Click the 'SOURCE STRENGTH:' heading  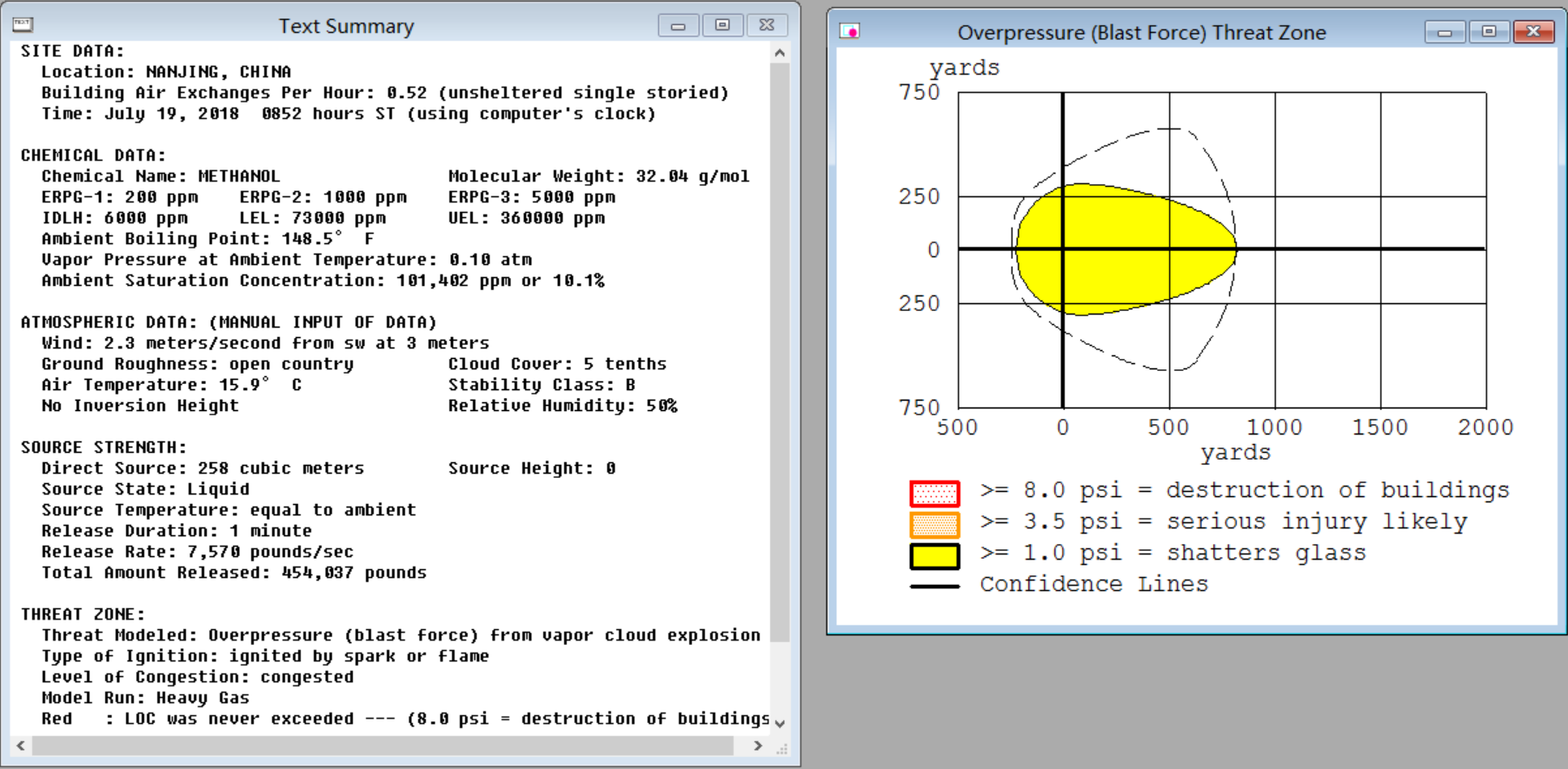(103, 447)
